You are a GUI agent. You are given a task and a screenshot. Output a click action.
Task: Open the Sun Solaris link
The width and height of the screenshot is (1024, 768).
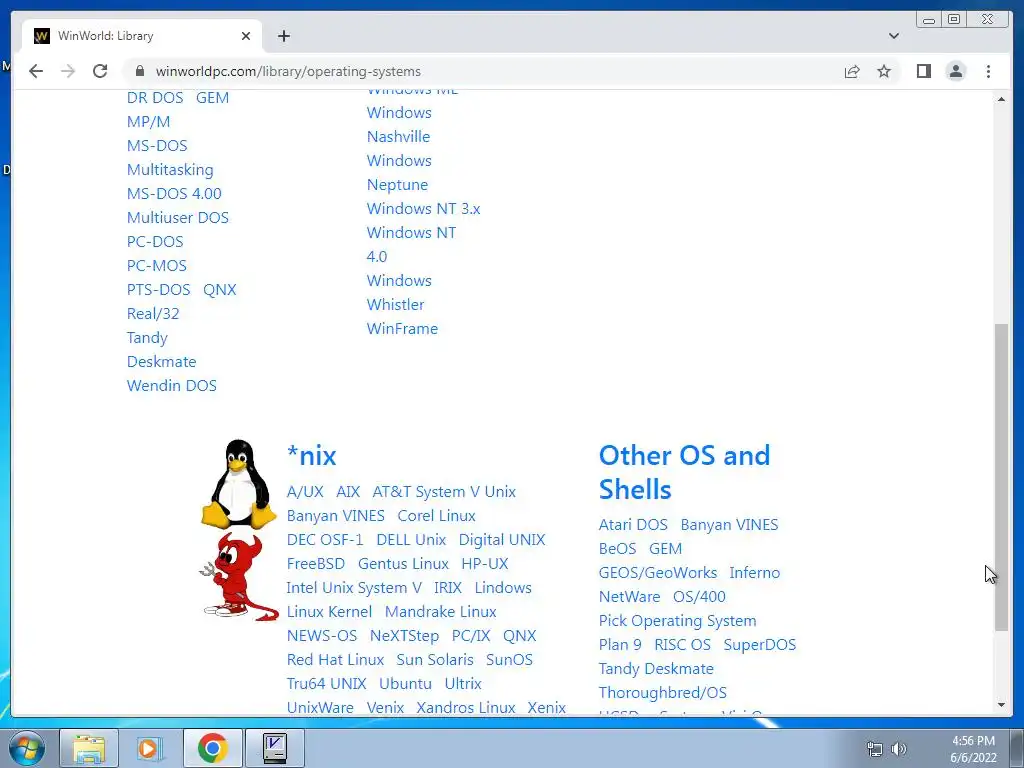pos(435,660)
